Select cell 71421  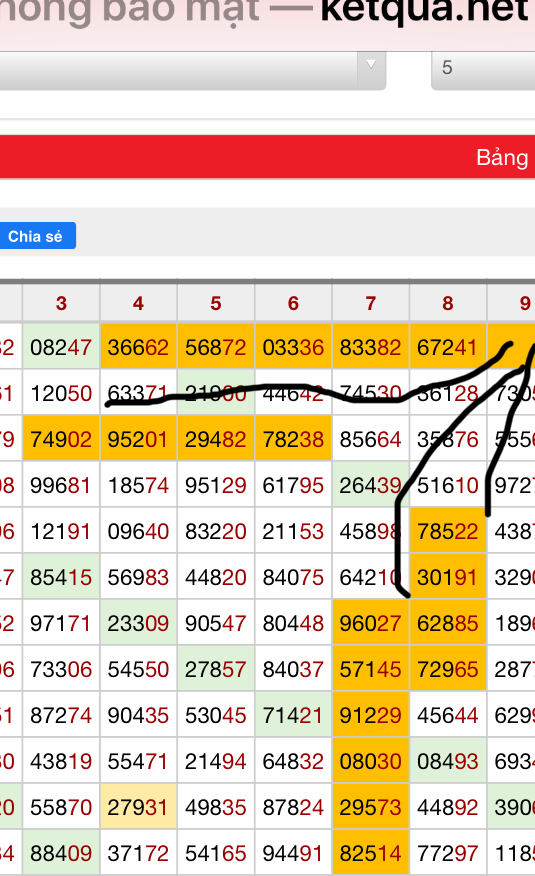[x=293, y=715]
